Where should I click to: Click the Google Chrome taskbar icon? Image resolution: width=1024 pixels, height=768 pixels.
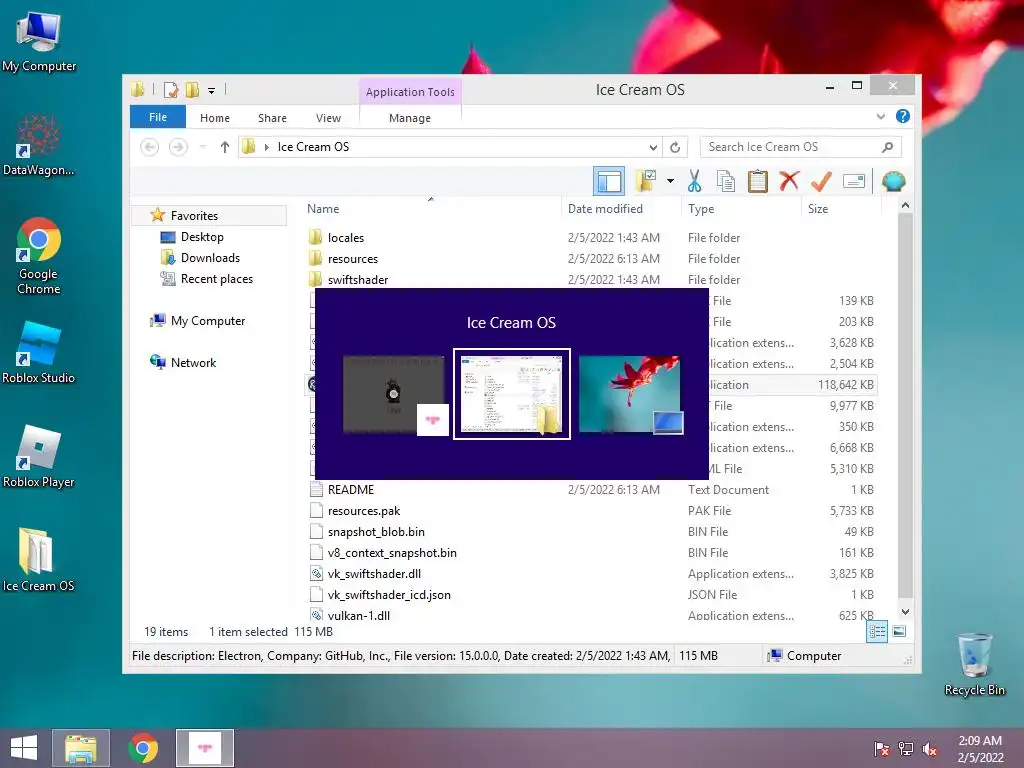[143, 748]
